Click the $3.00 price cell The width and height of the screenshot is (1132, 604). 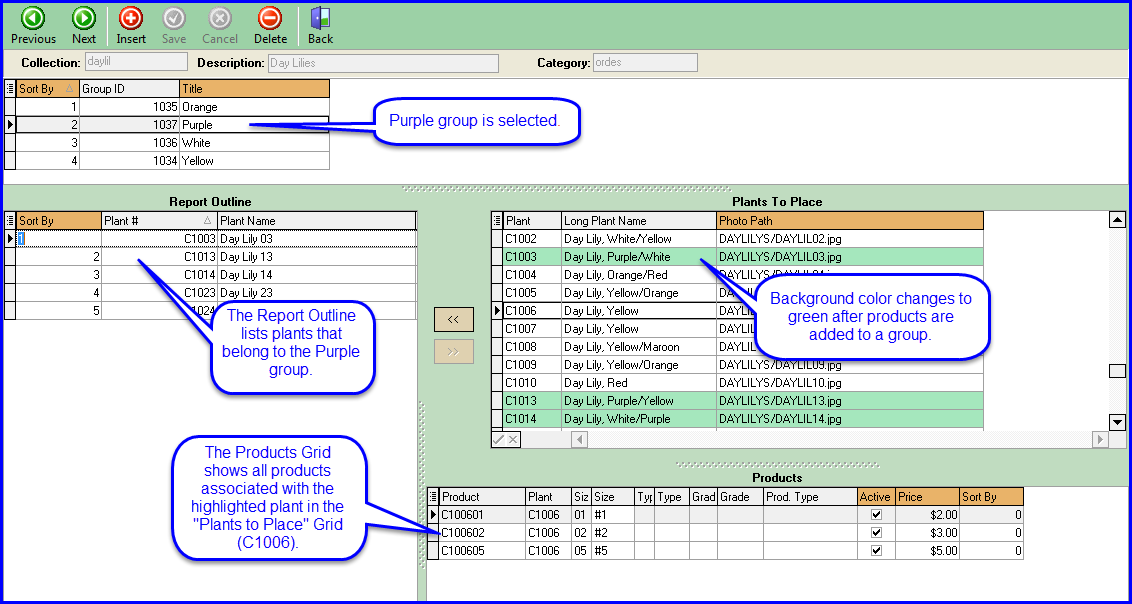tap(927, 533)
